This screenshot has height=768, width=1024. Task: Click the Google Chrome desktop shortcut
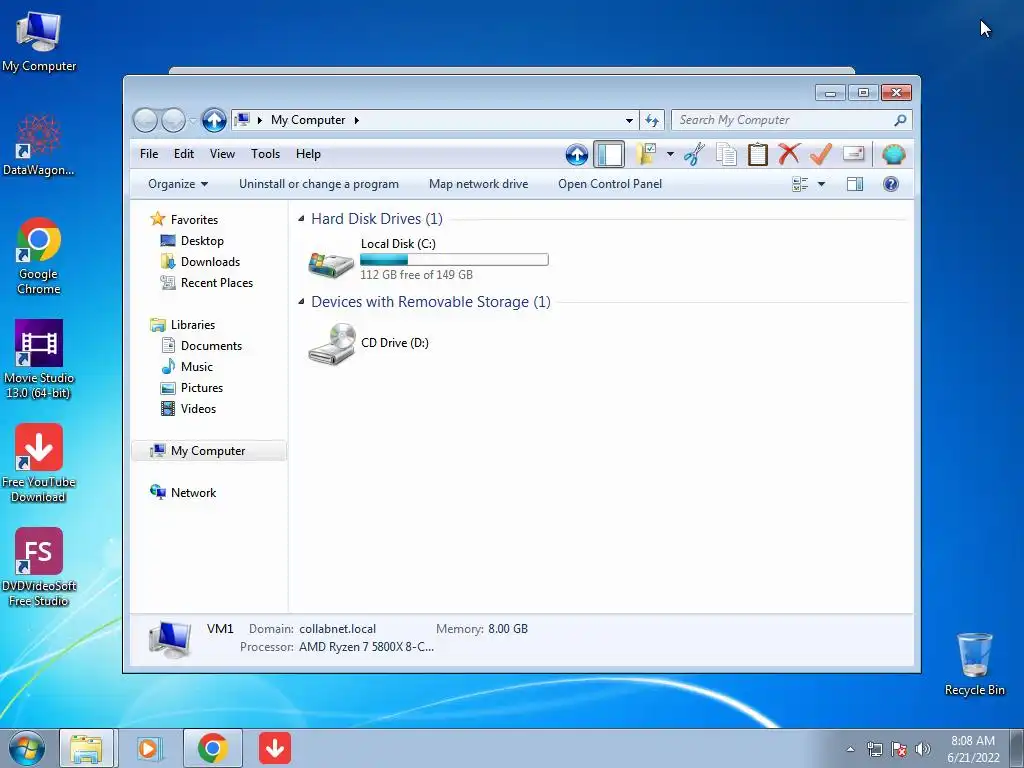39,256
